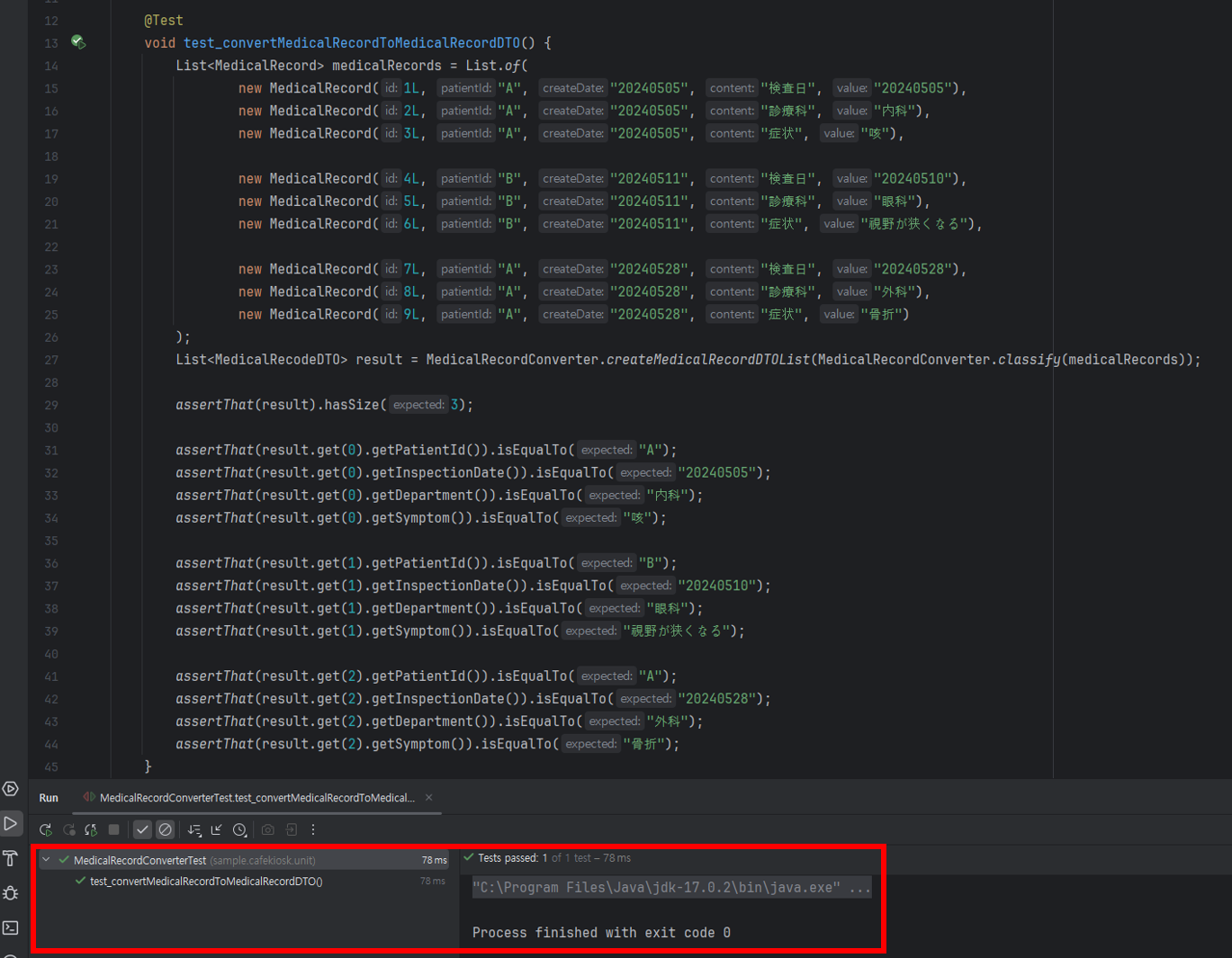Toggle the Show Ignored tests filter
The height and width of the screenshot is (958, 1232).
tap(166, 829)
